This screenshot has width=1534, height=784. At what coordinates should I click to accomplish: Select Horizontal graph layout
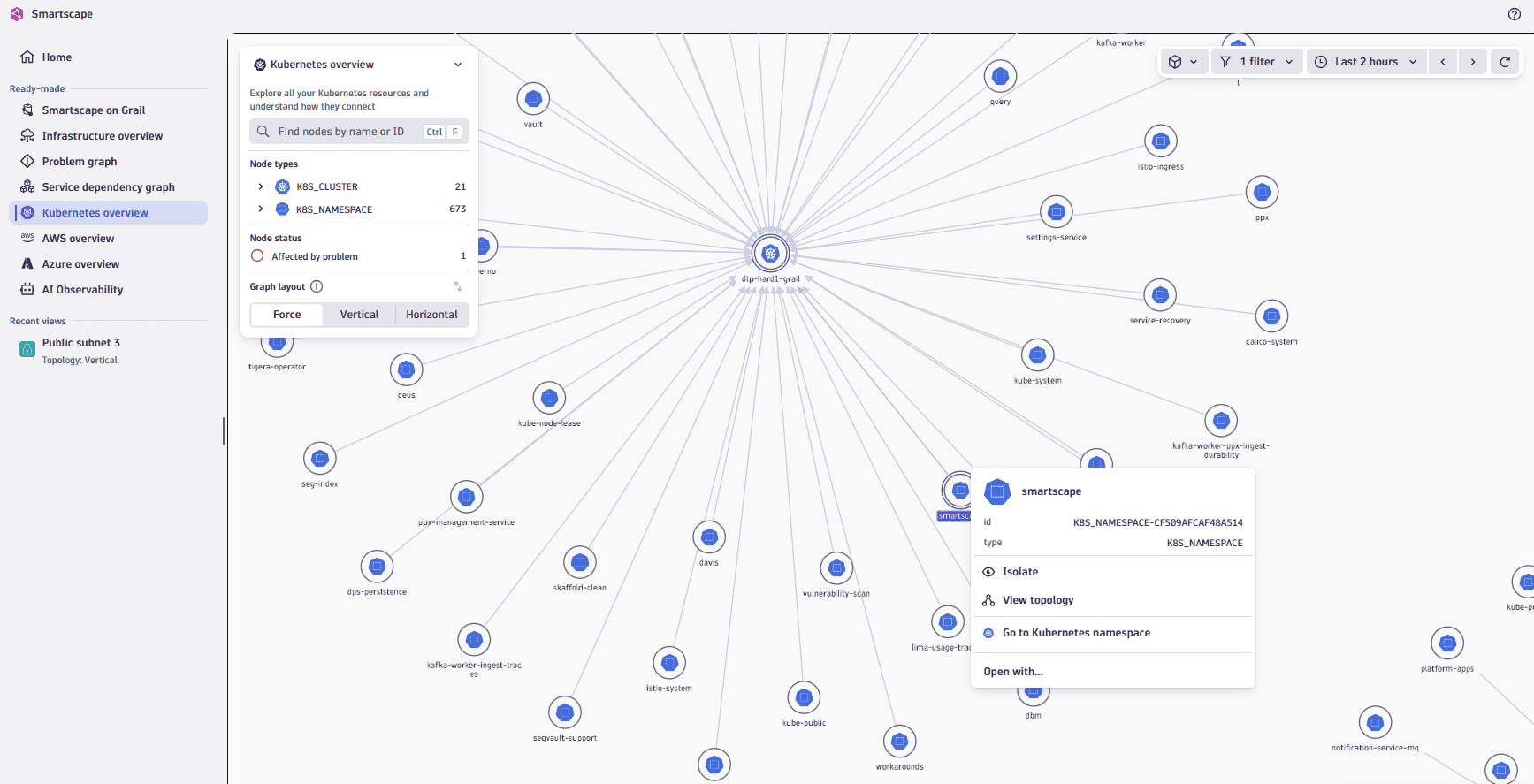[x=431, y=315]
